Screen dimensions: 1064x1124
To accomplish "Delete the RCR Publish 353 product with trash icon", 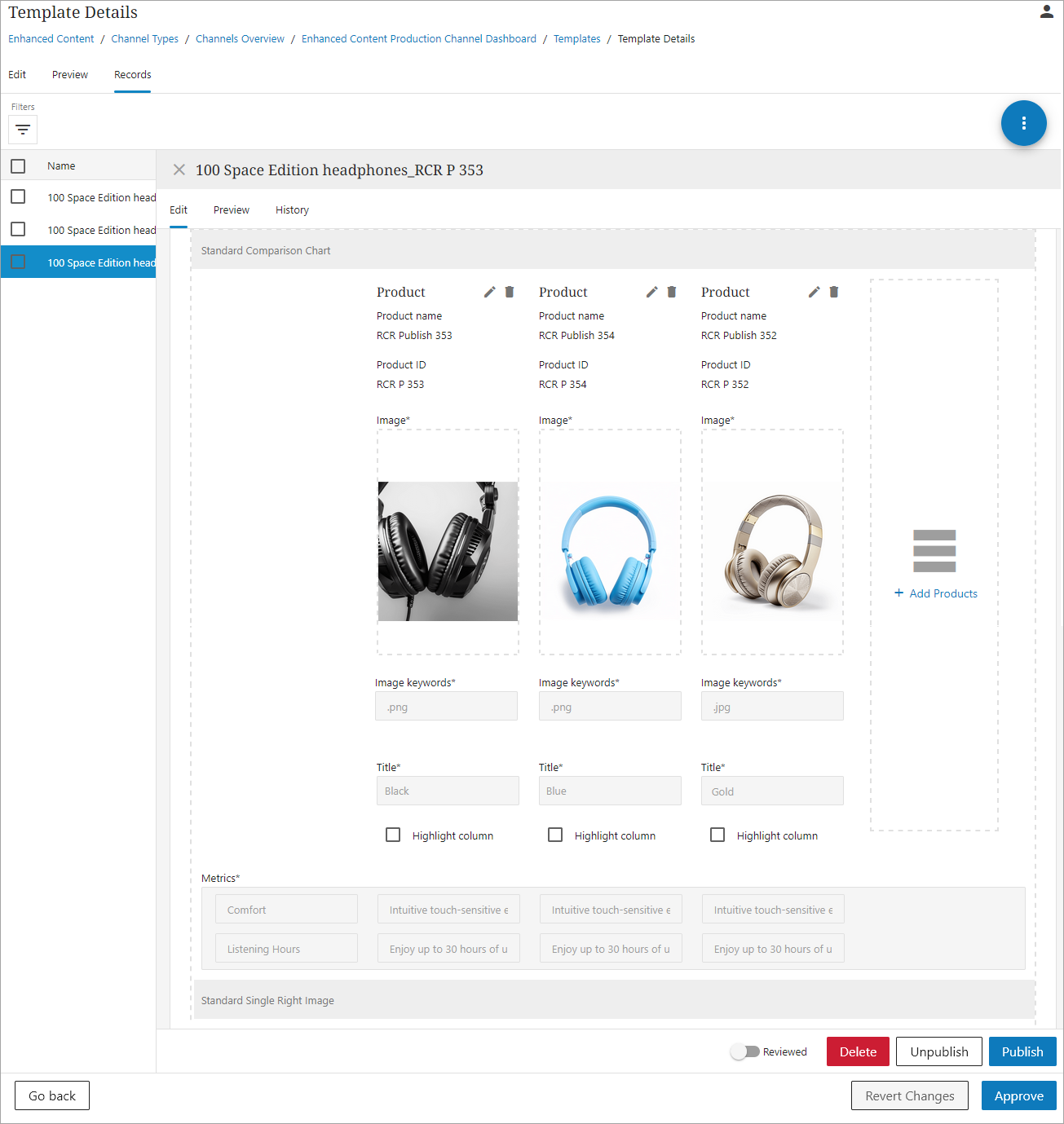I will tap(510, 292).
